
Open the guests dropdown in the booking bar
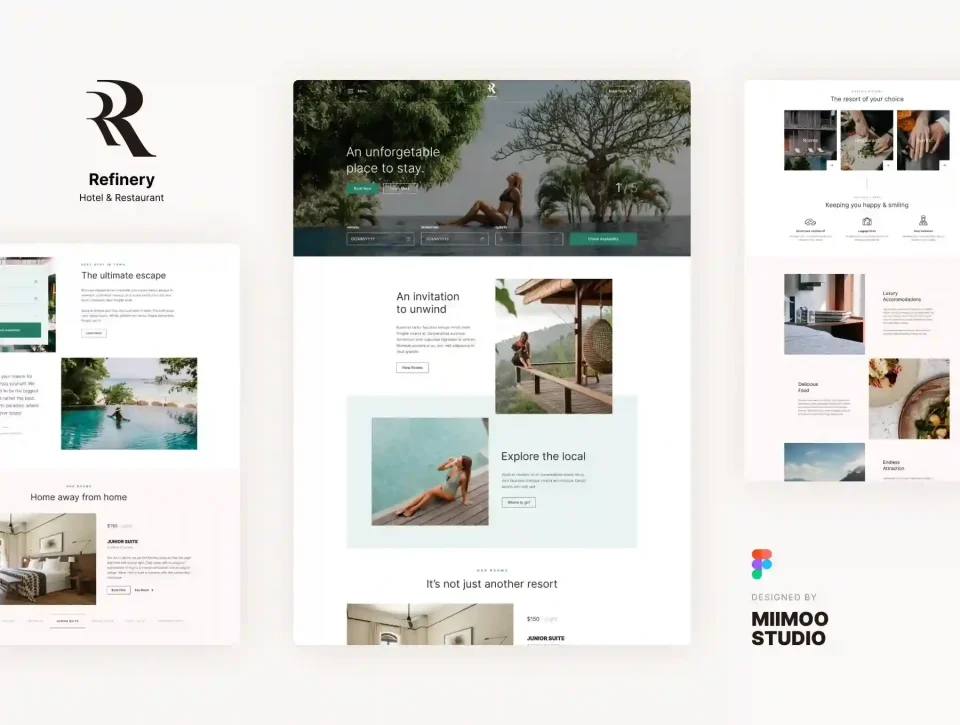(528, 239)
